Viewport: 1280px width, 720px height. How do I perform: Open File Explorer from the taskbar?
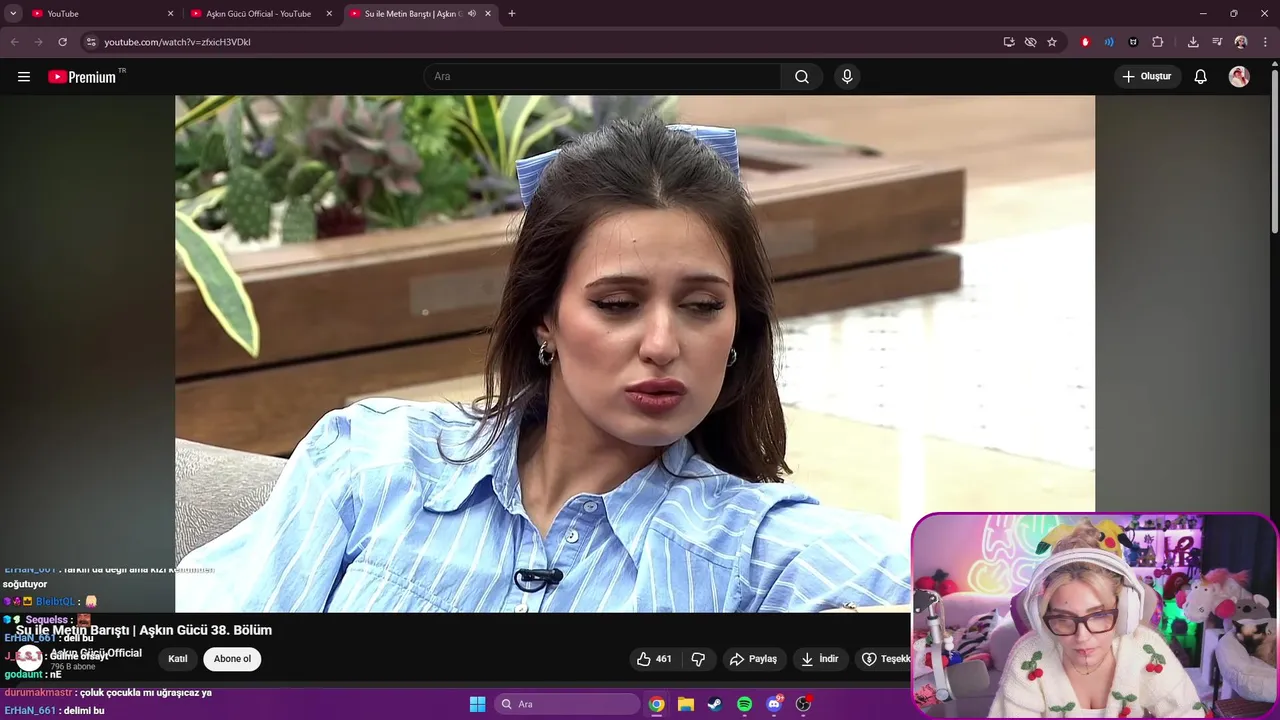686,704
